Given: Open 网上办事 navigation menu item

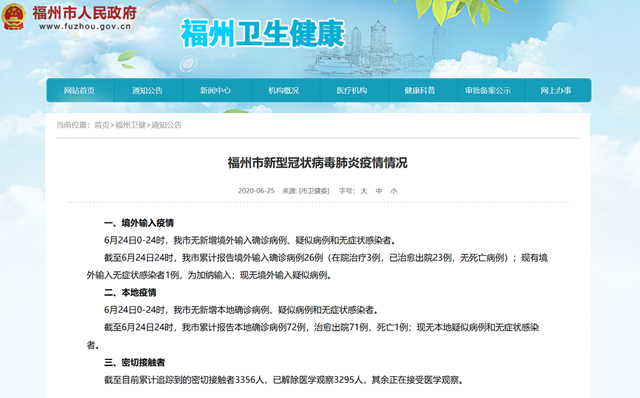Looking at the screenshot, I should (556, 91).
